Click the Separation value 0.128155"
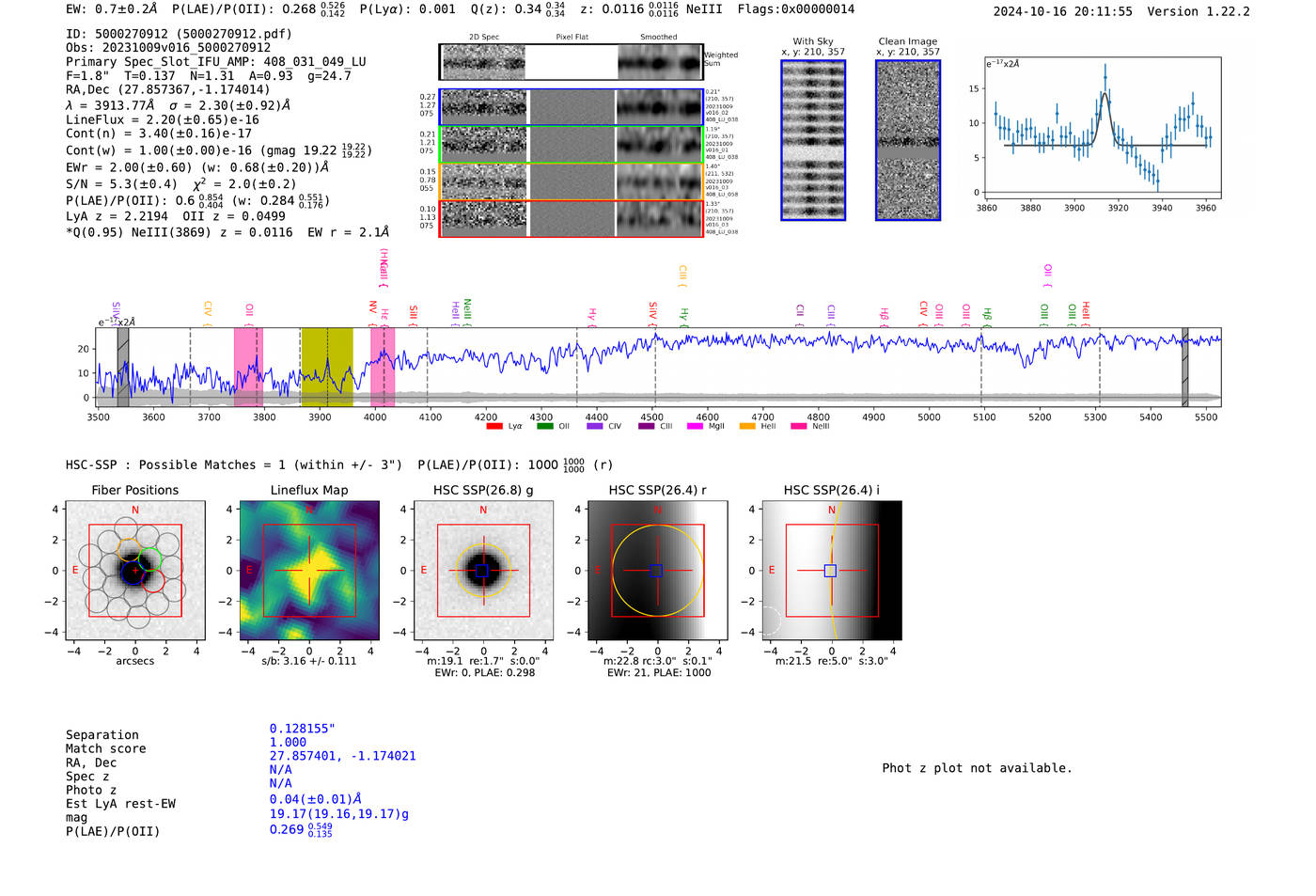 pyautogui.click(x=303, y=729)
